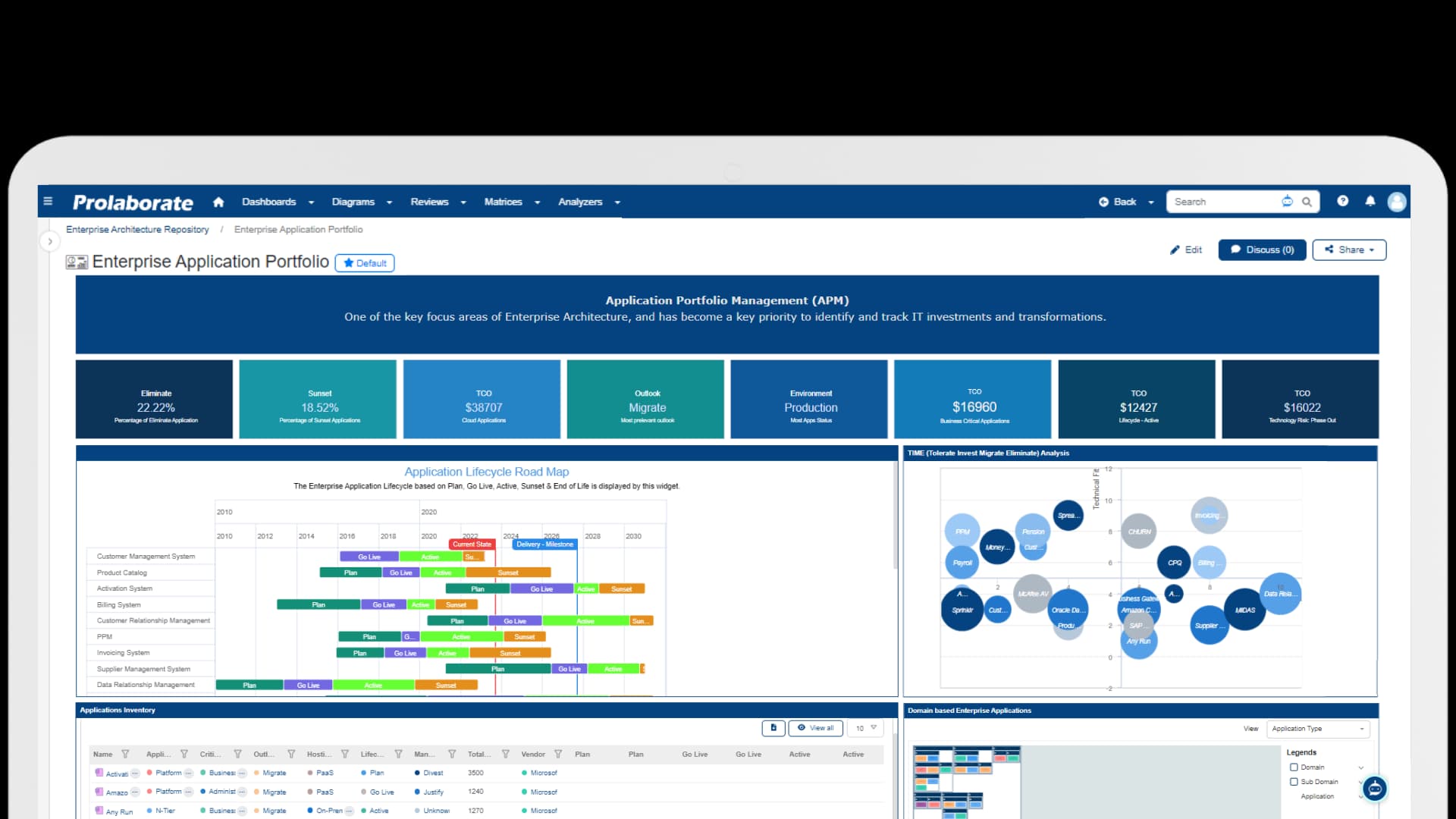Open the floating chatbot assistant button

1374,789
